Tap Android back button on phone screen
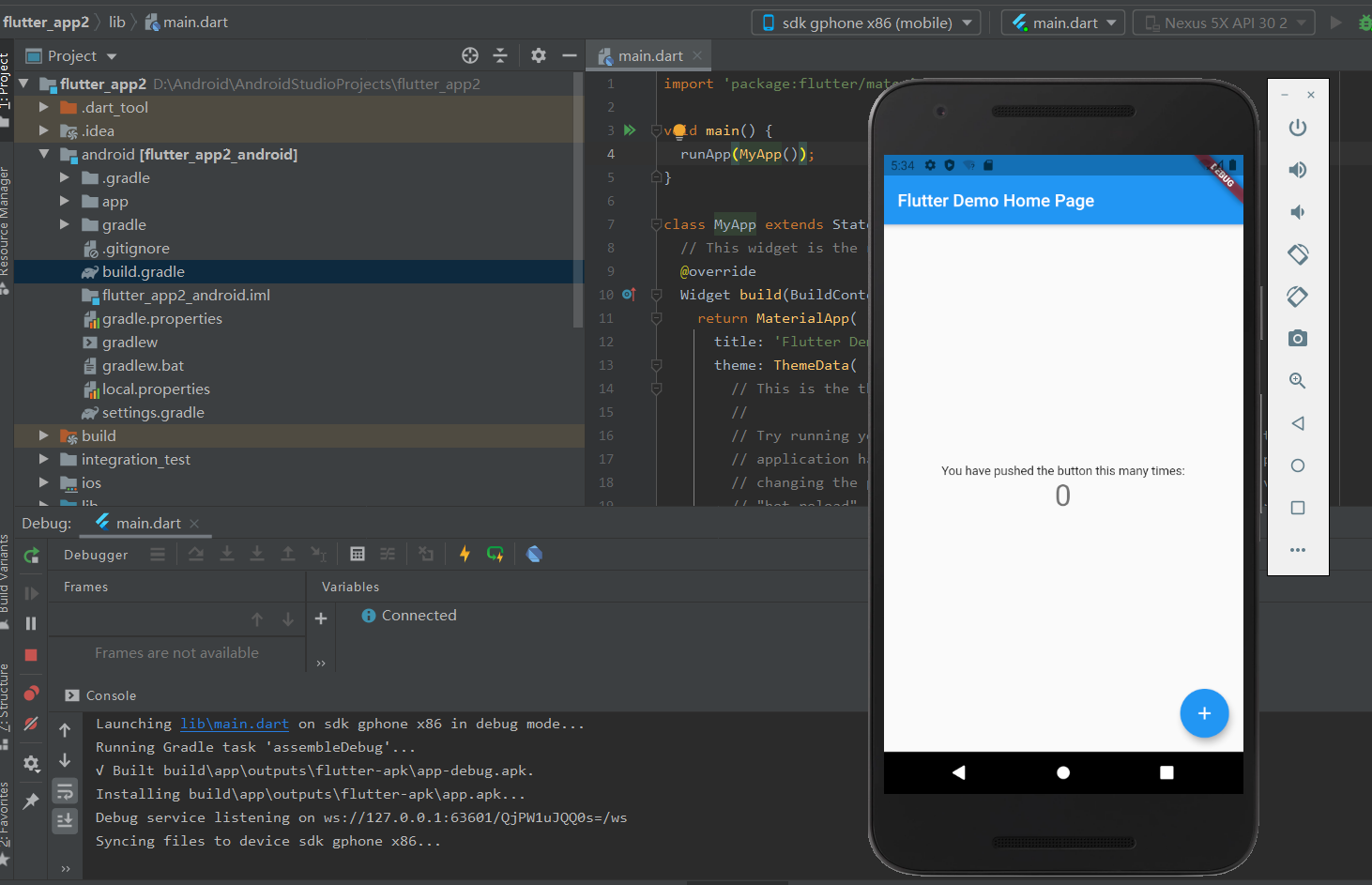The height and width of the screenshot is (885, 1372). point(958,772)
